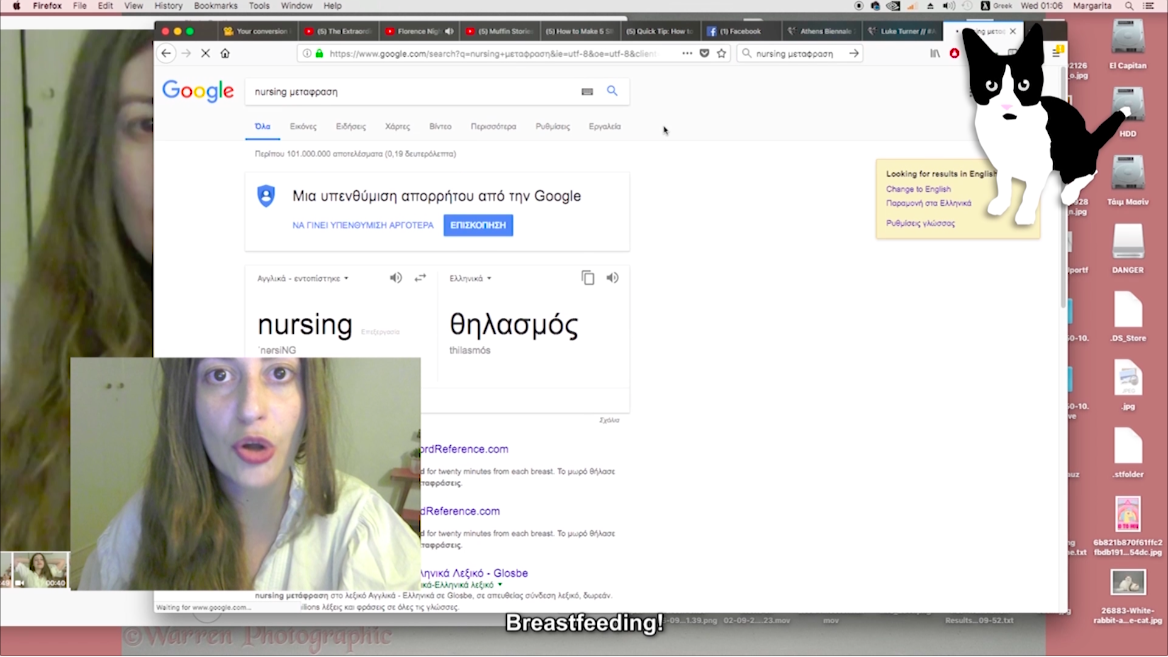
Task: Expand Glosbe result dropdown arrow
Action: 500,585
